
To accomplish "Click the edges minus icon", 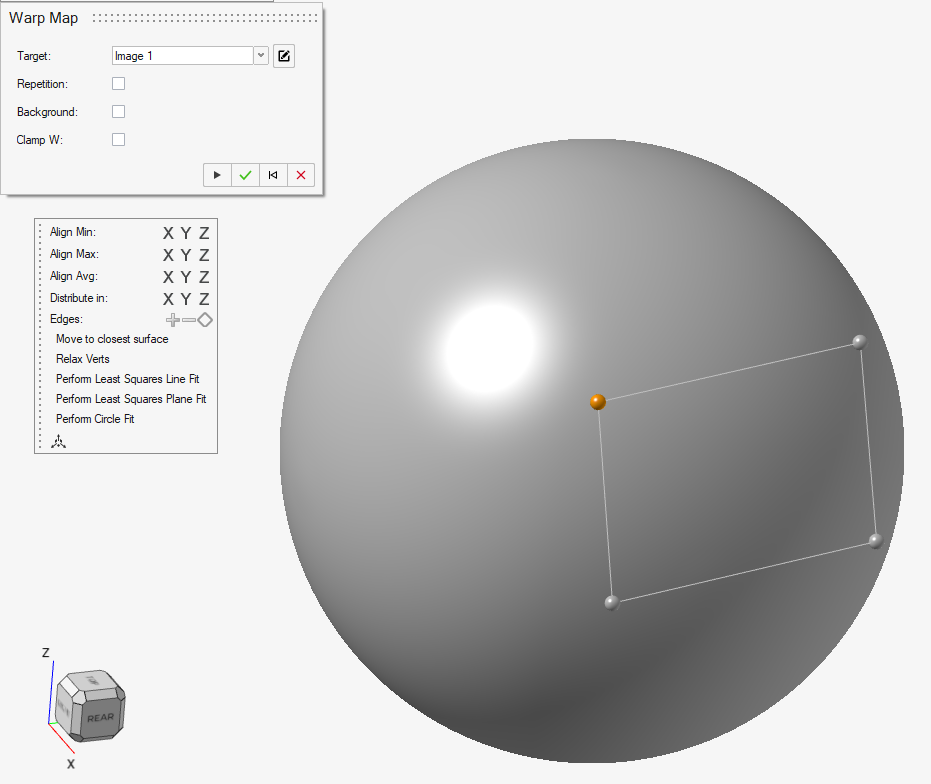I will click(x=189, y=320).
